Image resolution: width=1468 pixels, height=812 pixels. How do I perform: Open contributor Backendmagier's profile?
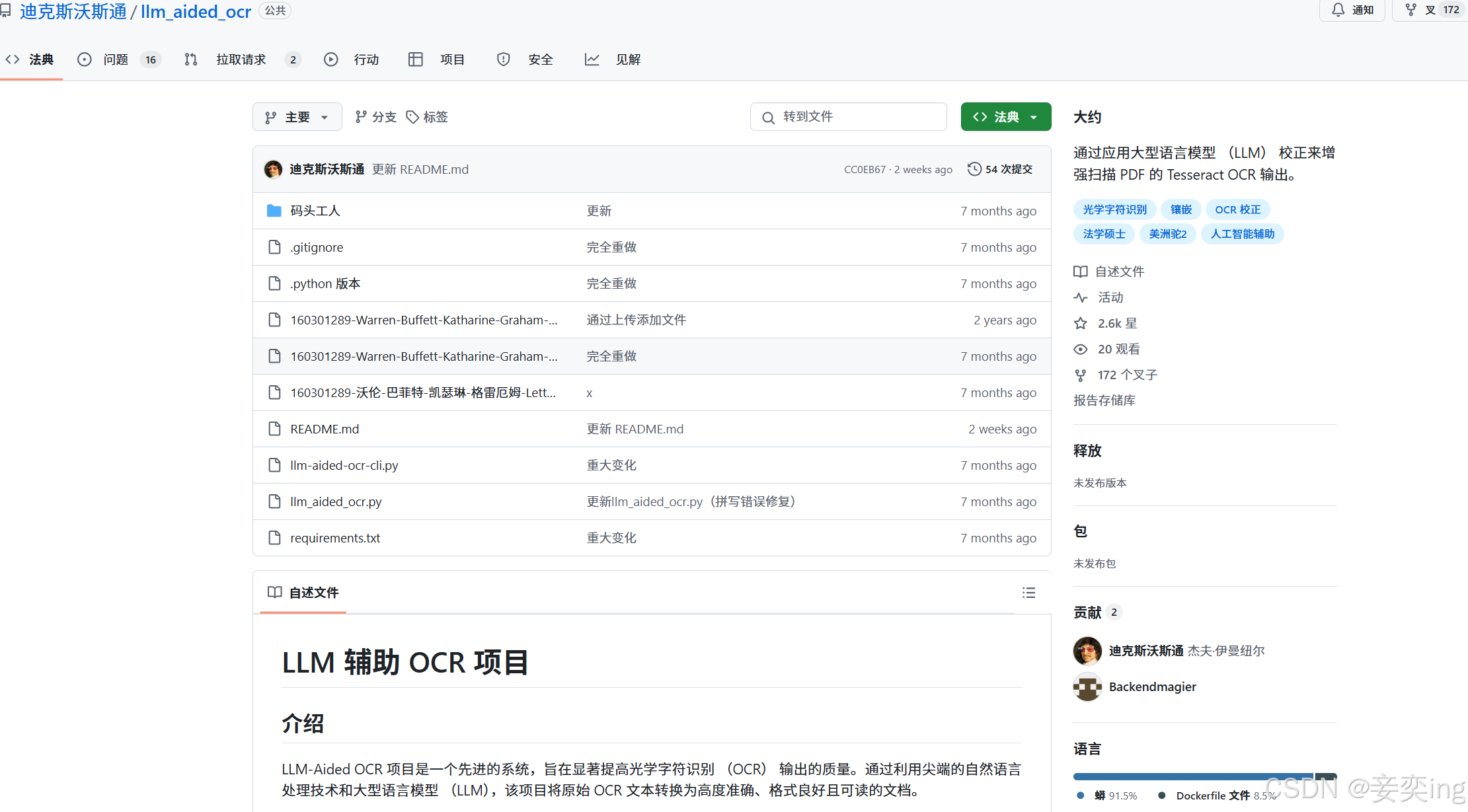click(1152, 686)
